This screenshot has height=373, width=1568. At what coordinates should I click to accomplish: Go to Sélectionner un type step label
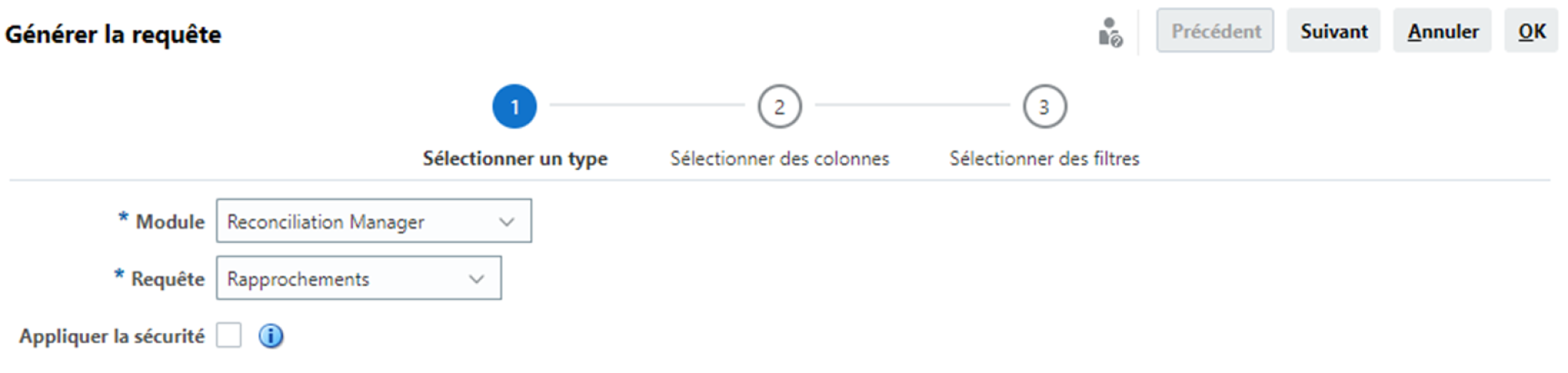click(x=515, y=158)
